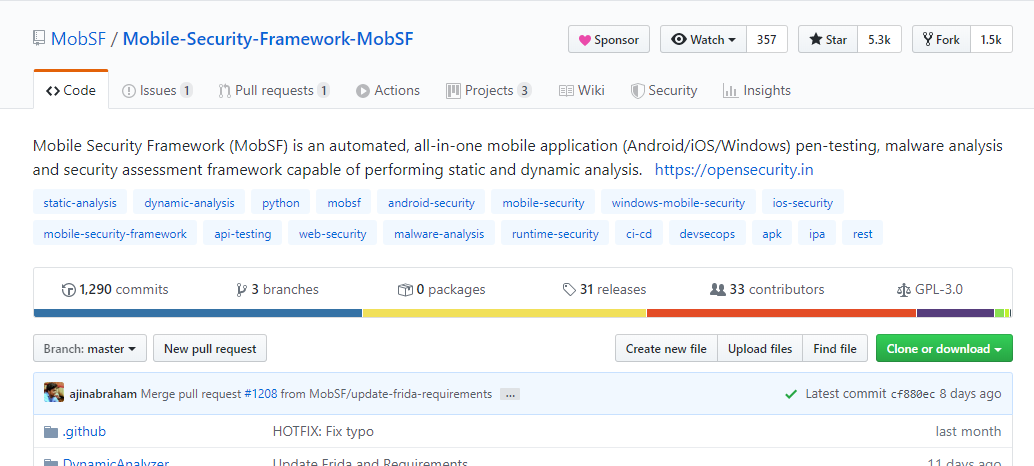Expand Clone or download menu

944,349
